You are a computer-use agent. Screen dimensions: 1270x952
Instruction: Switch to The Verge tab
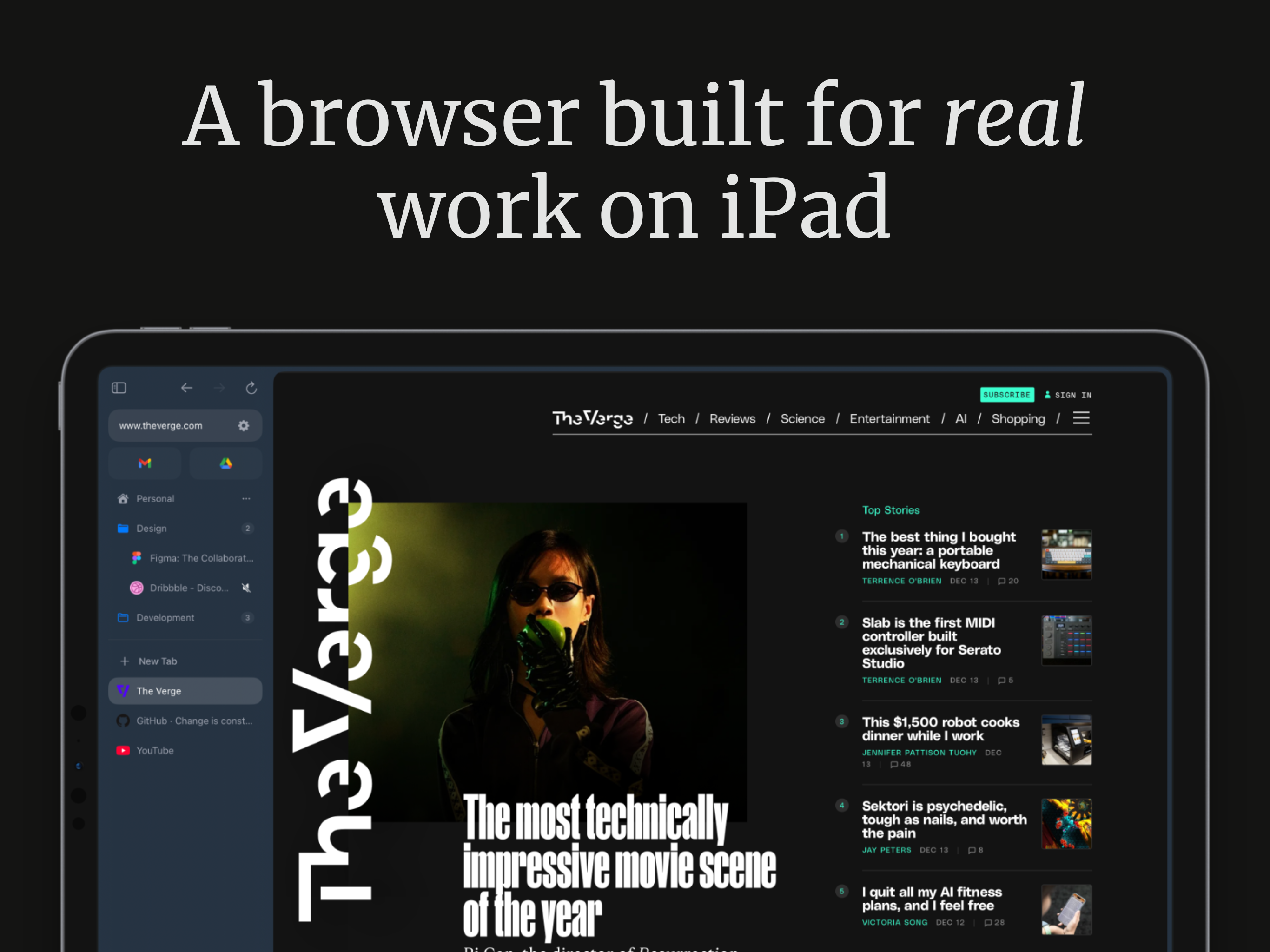pos(159,691)
